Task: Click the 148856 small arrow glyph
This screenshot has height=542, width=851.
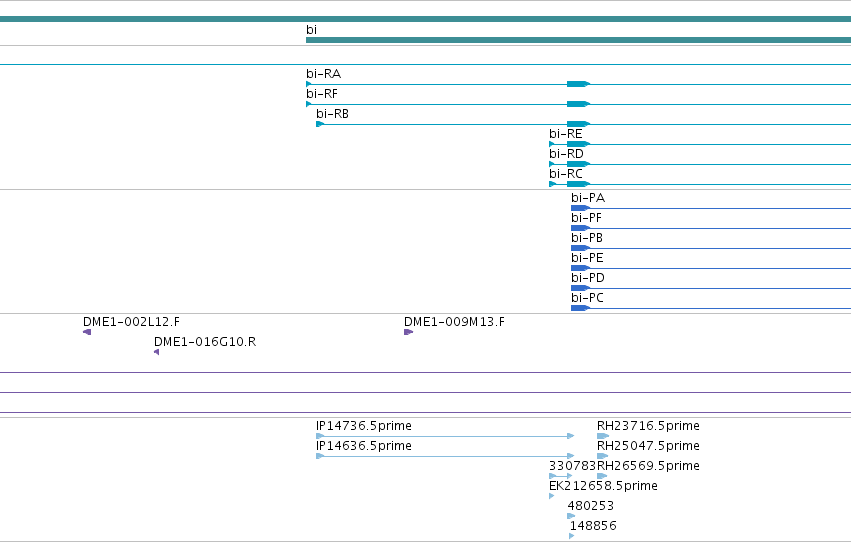Action: point(571,537)
